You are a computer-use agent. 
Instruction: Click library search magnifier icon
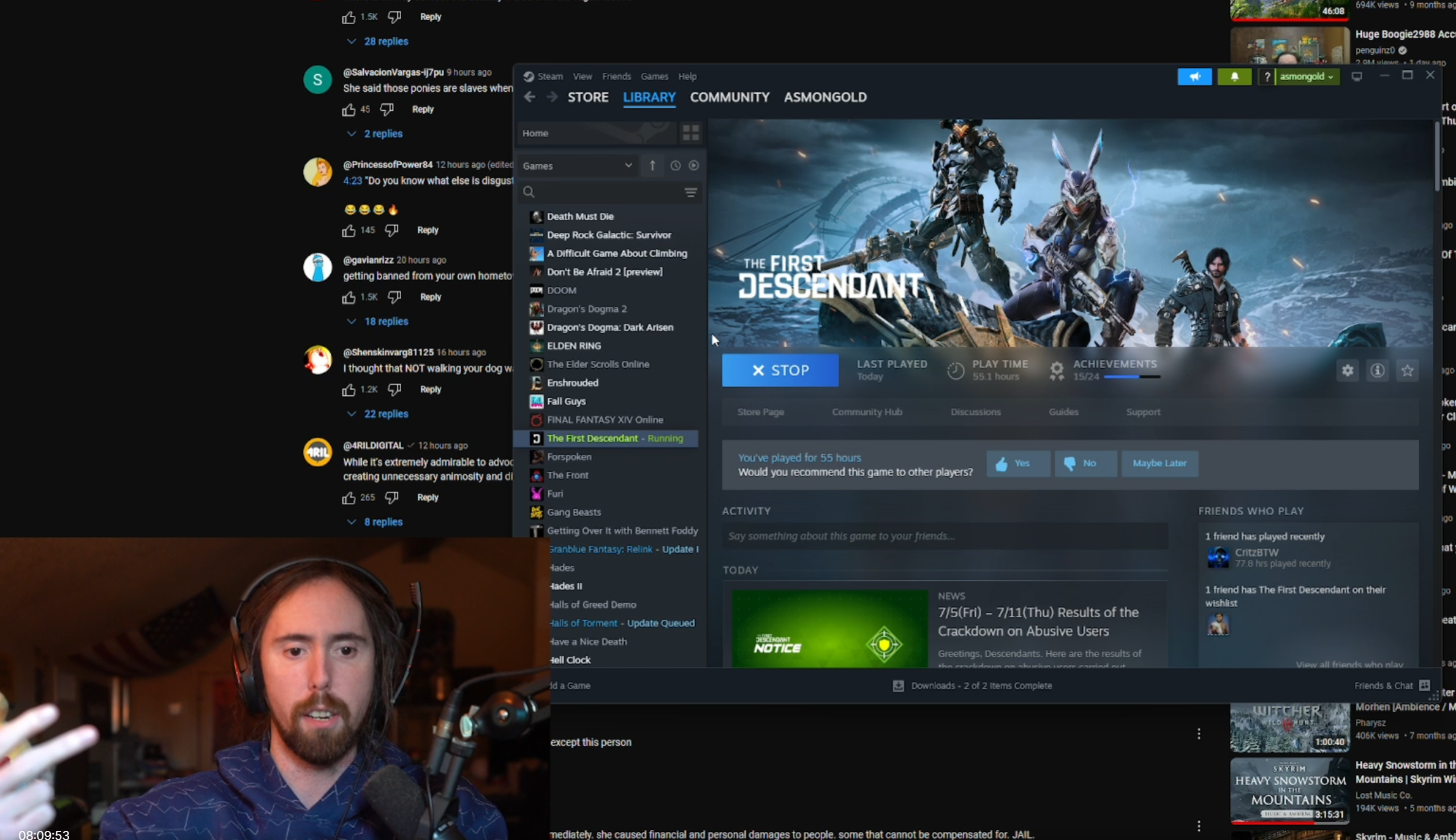pyautogui.click(x=529, y=192)
